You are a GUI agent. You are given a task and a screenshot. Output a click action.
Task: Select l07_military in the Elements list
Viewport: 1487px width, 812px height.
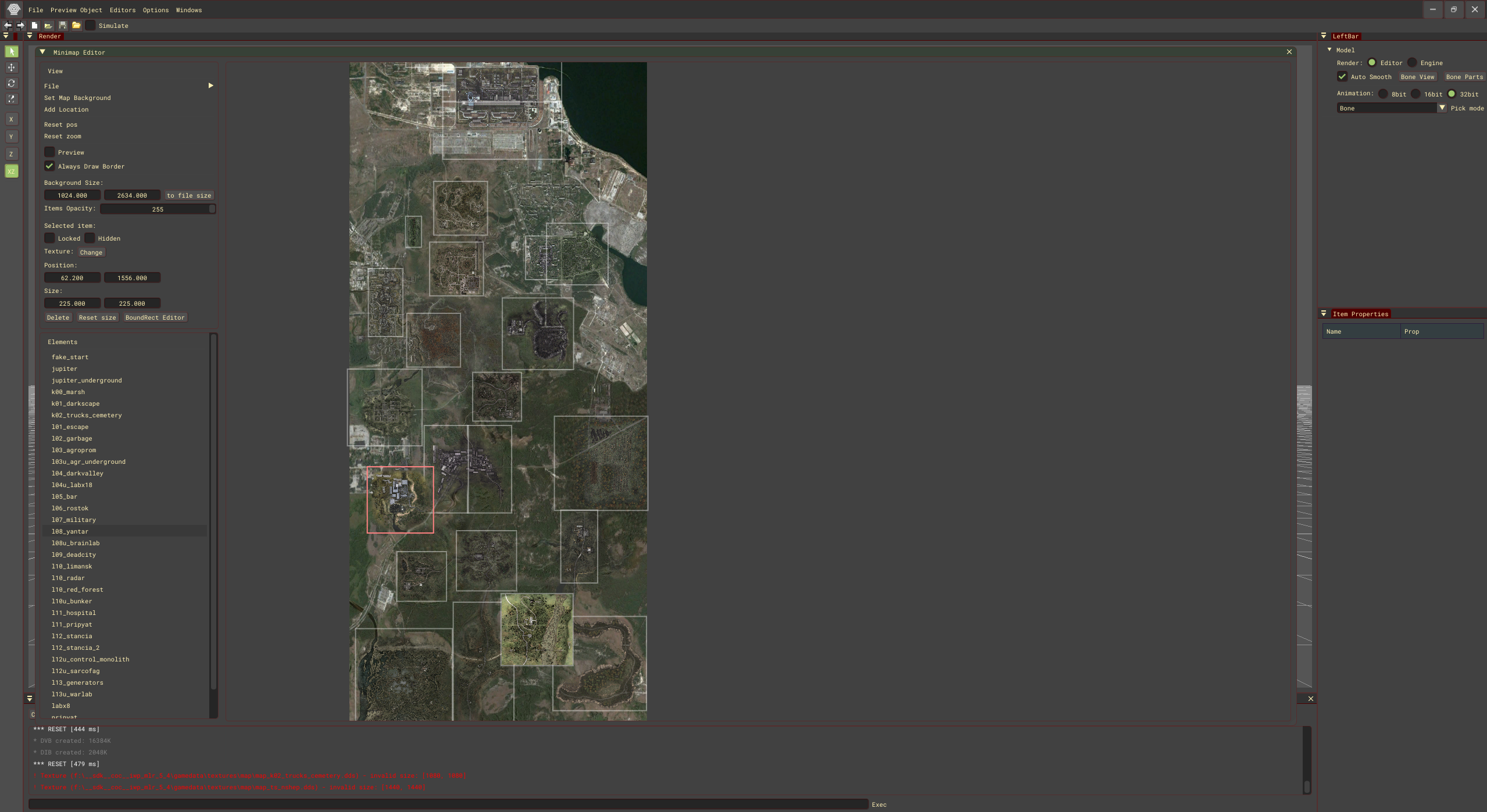click(x=73, y=520)
